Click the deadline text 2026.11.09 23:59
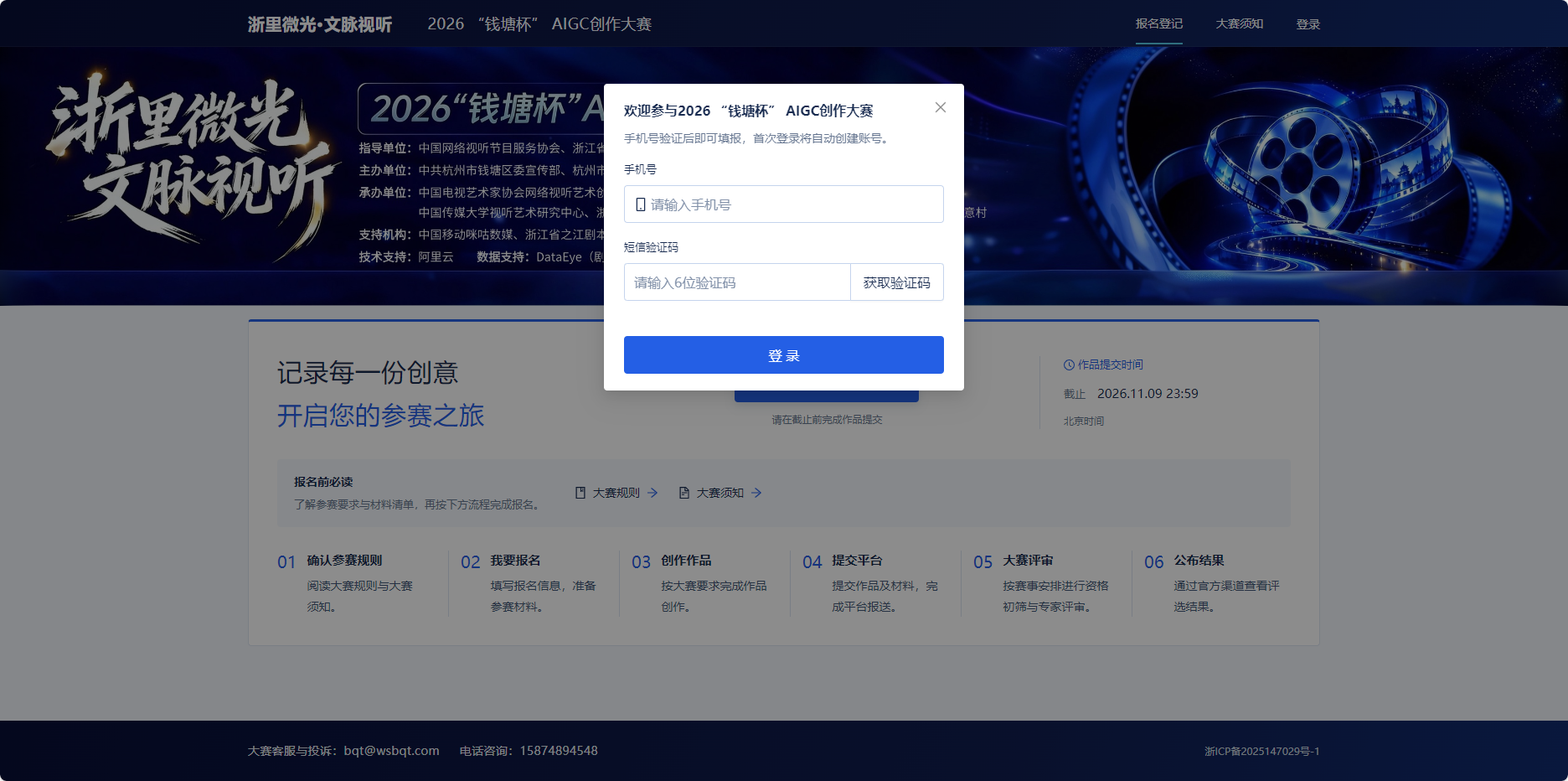This screenshot has height=781, width=1568. tap(1148, 393)
